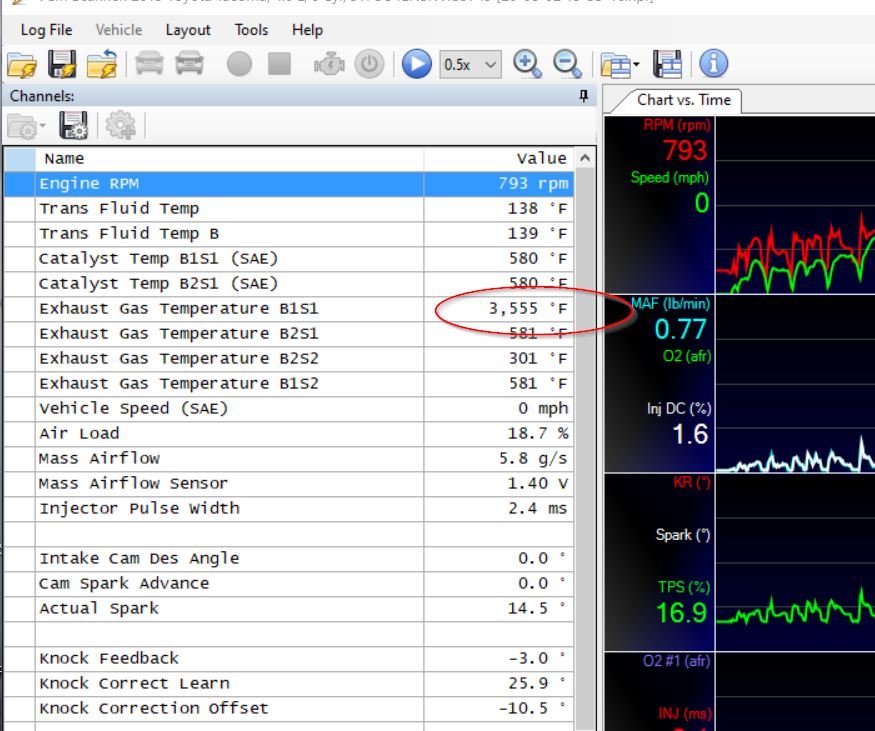Click the Inj DC (%) chart label
This screenshot has width=875, height=731.
click(679, 409)
